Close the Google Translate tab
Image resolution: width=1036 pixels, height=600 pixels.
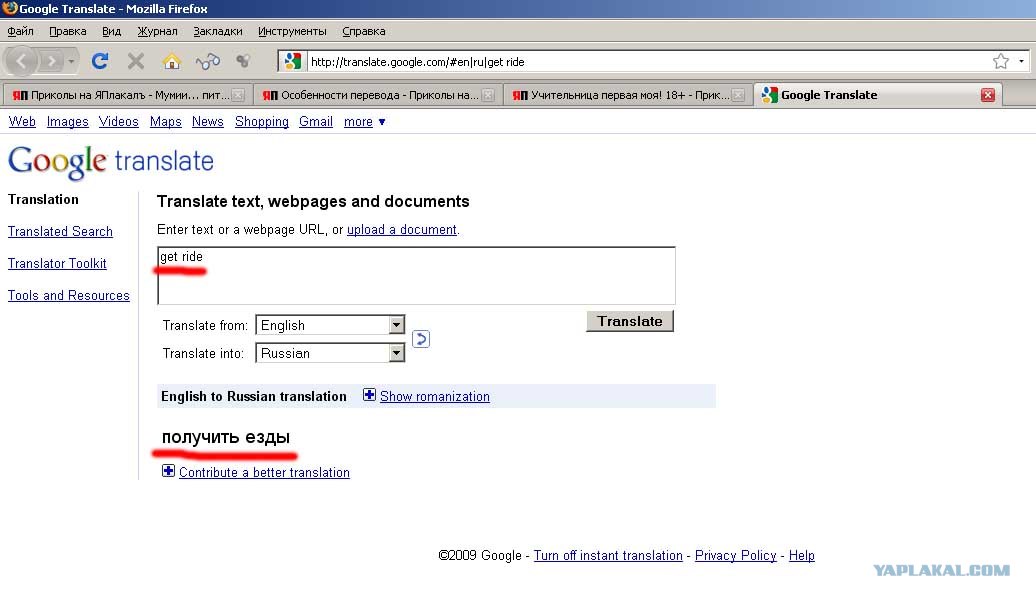point(988,95)
